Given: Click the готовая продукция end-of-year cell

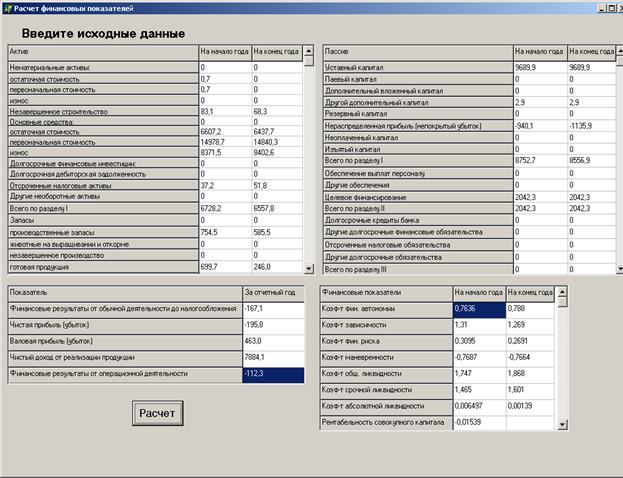Looking at the screenshot, I should coord(277,267).
